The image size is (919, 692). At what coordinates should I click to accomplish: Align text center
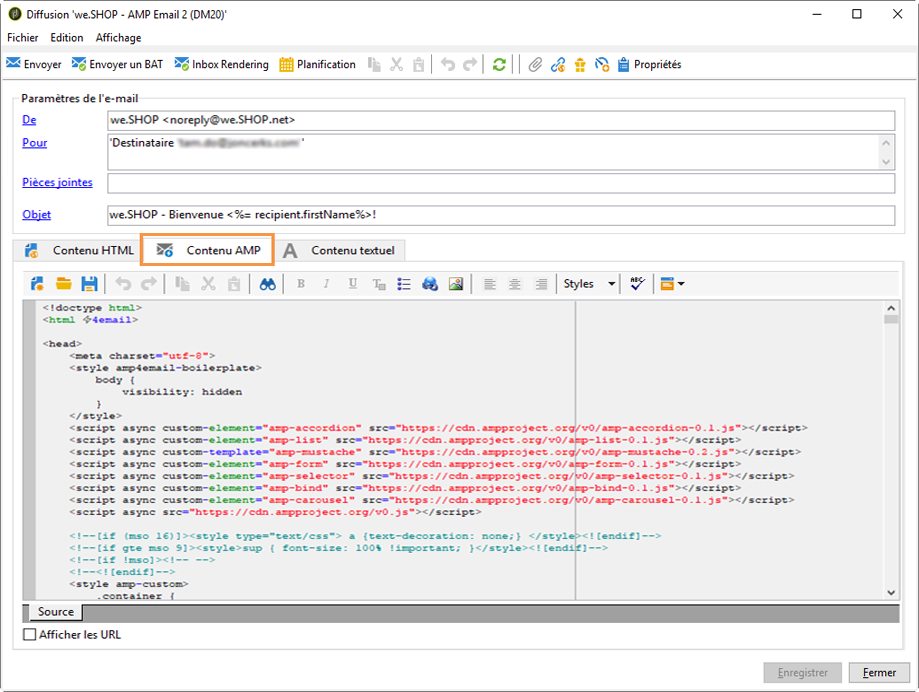[x=515, y=284]
